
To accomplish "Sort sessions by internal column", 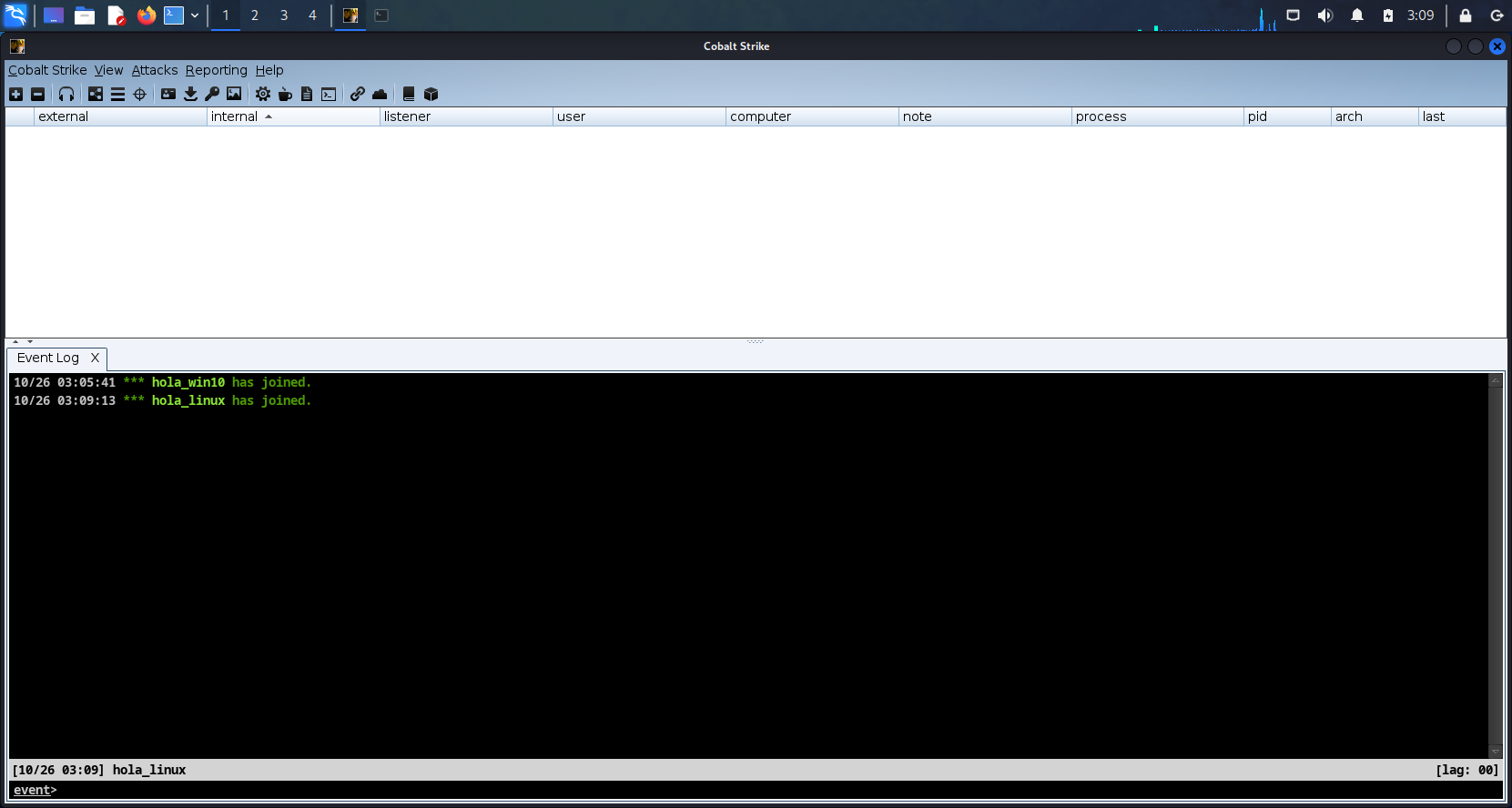I will (293, 116).
